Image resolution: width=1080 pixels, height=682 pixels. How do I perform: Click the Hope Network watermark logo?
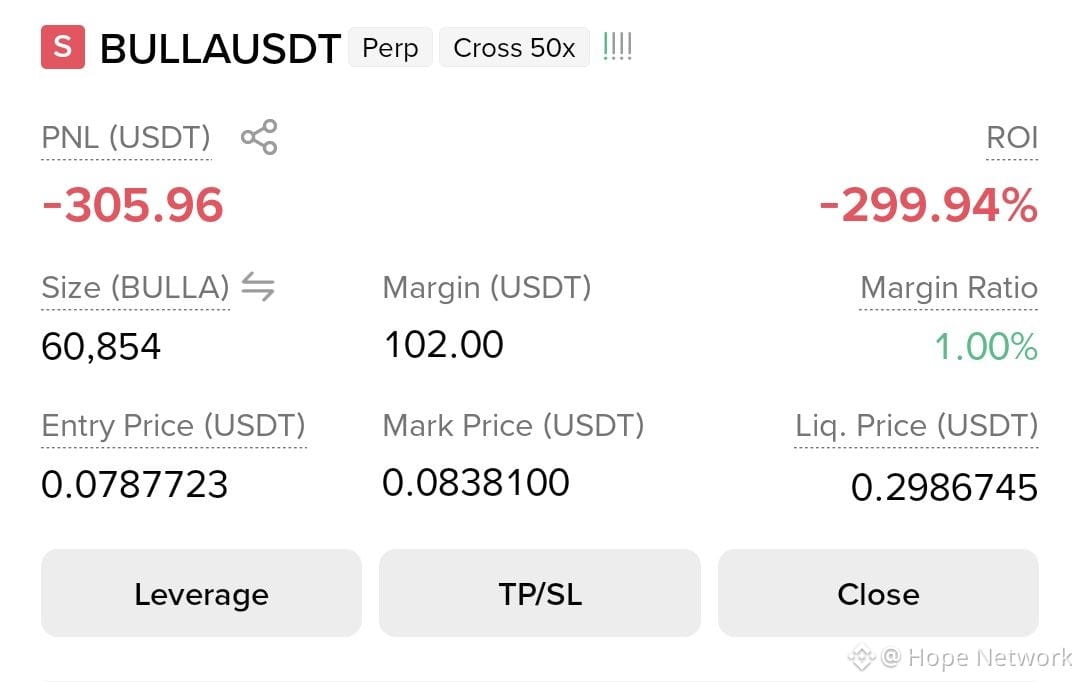(861, 657)
